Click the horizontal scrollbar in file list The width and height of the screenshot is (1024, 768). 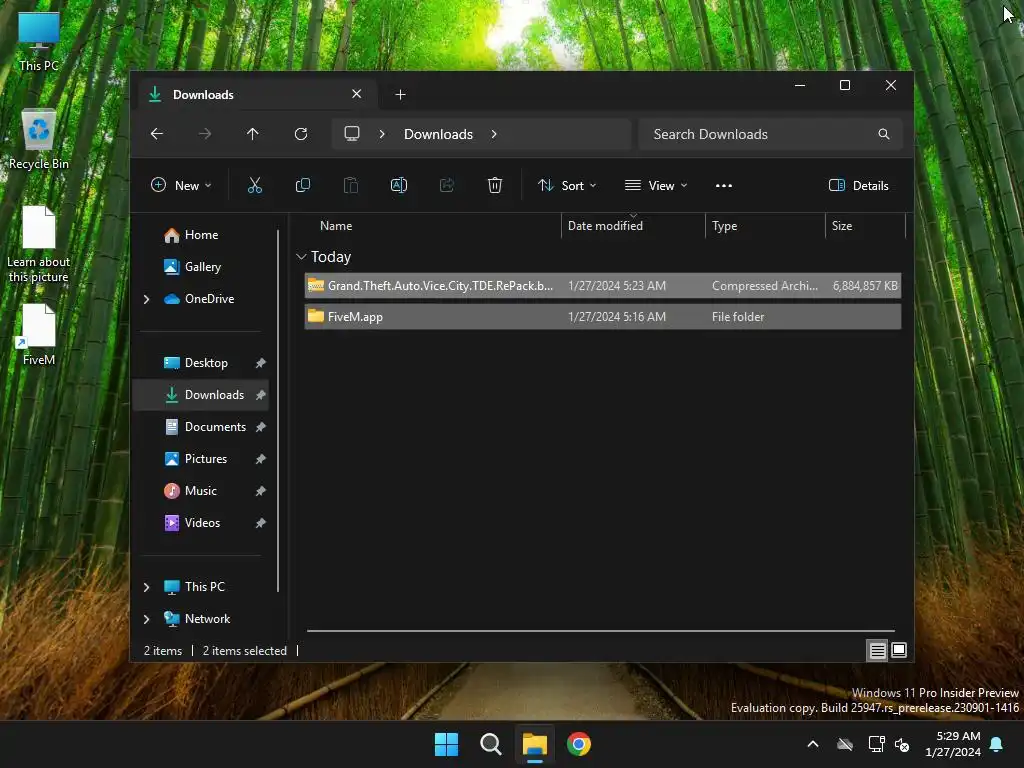(600, 631)
